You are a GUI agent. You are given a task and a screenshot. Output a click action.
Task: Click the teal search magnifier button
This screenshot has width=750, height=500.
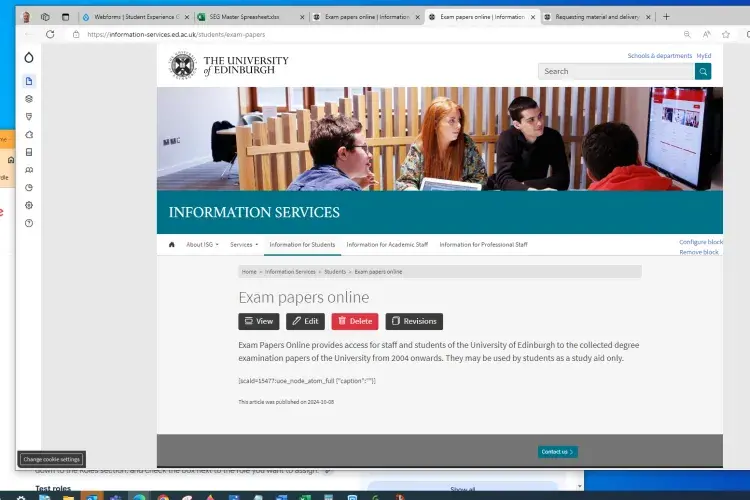tap(703, 71)
